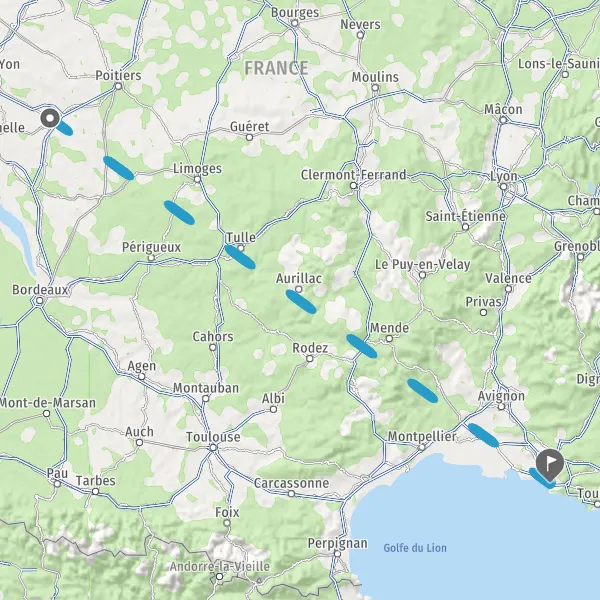Screen dimensions: 600x600
Task: Click the Golfe du Lion label
Action: click(x=415, y=548)
